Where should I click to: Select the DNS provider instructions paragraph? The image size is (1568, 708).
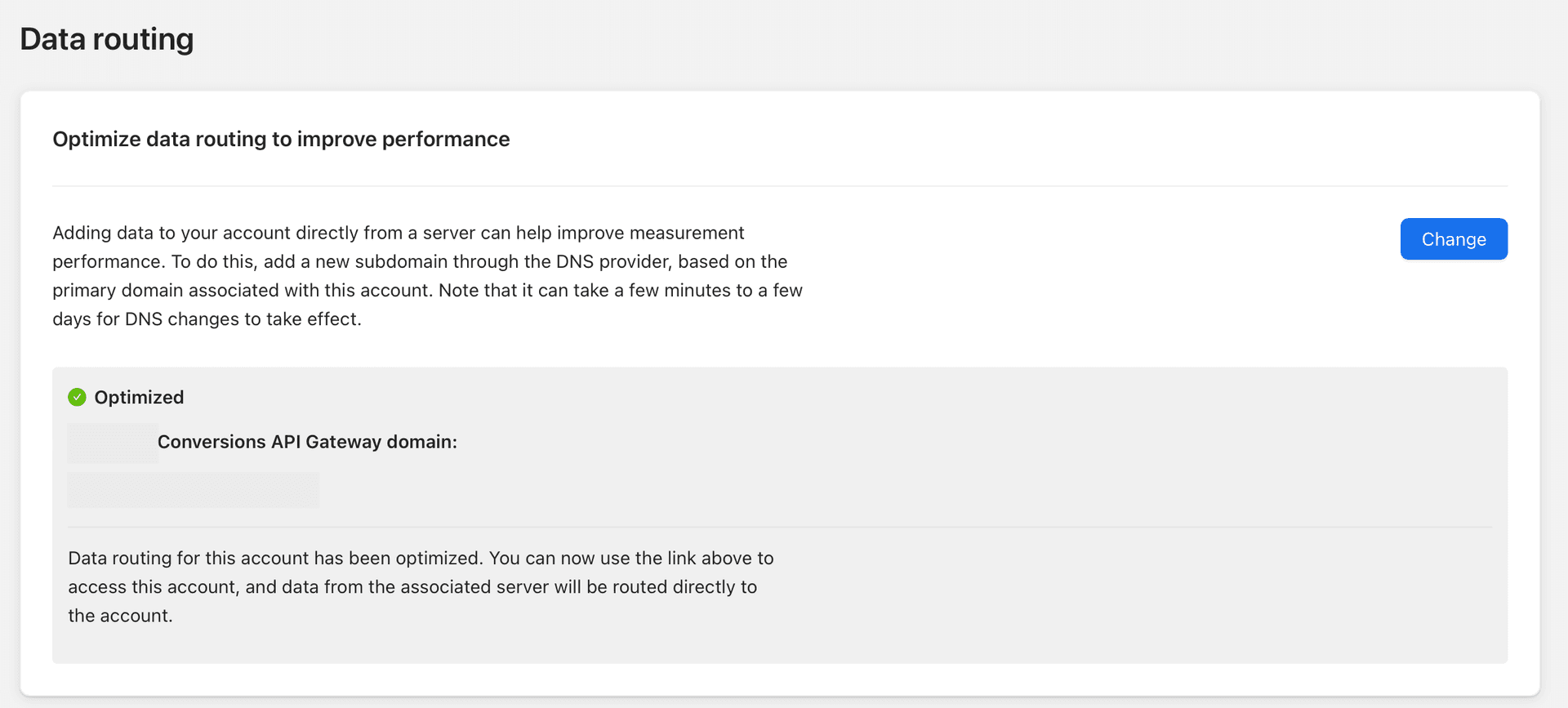[x=427, y=275]
